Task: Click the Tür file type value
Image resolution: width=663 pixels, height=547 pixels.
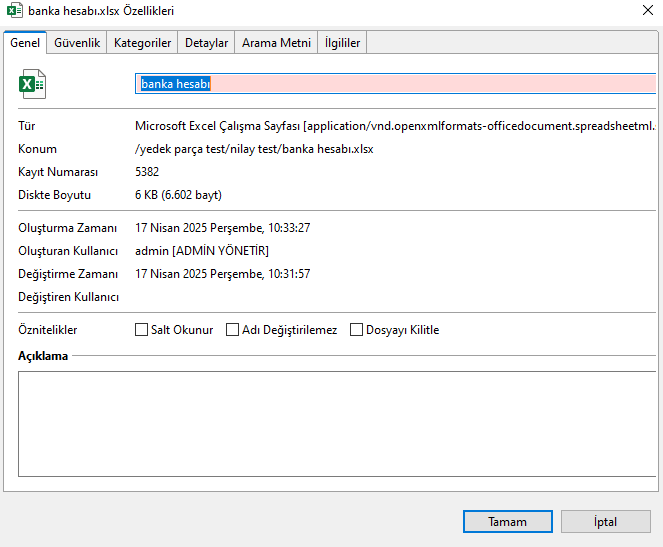Action: coord(394,126)
